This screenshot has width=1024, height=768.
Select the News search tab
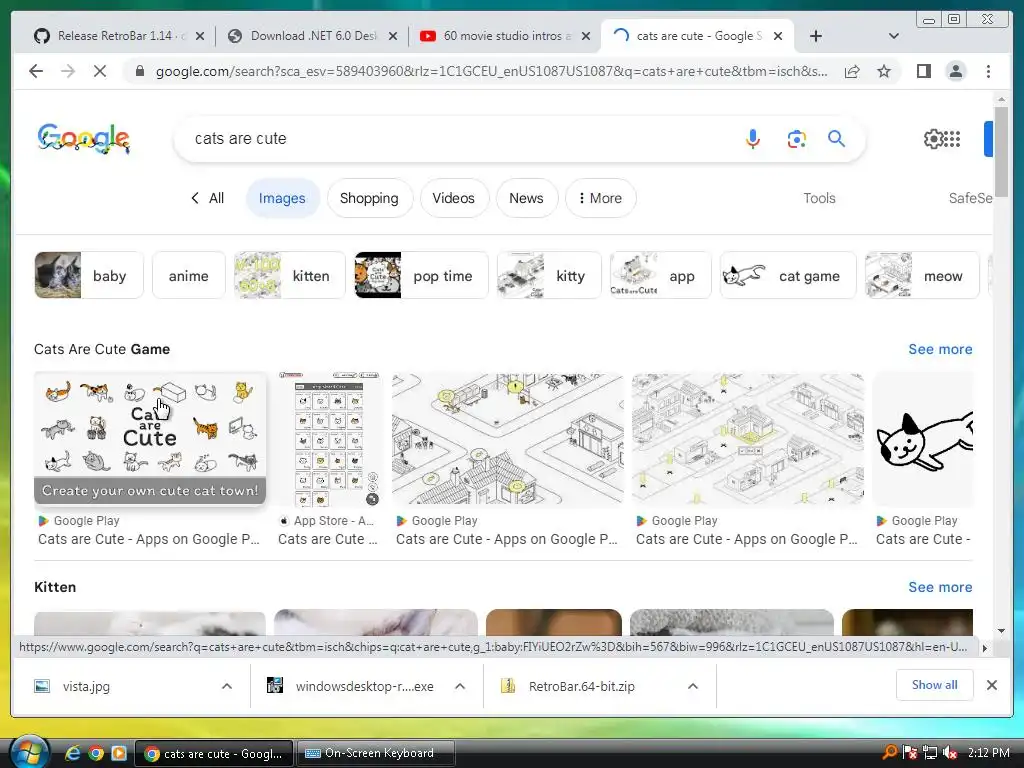pyautogui.click(x=526, y=198)
